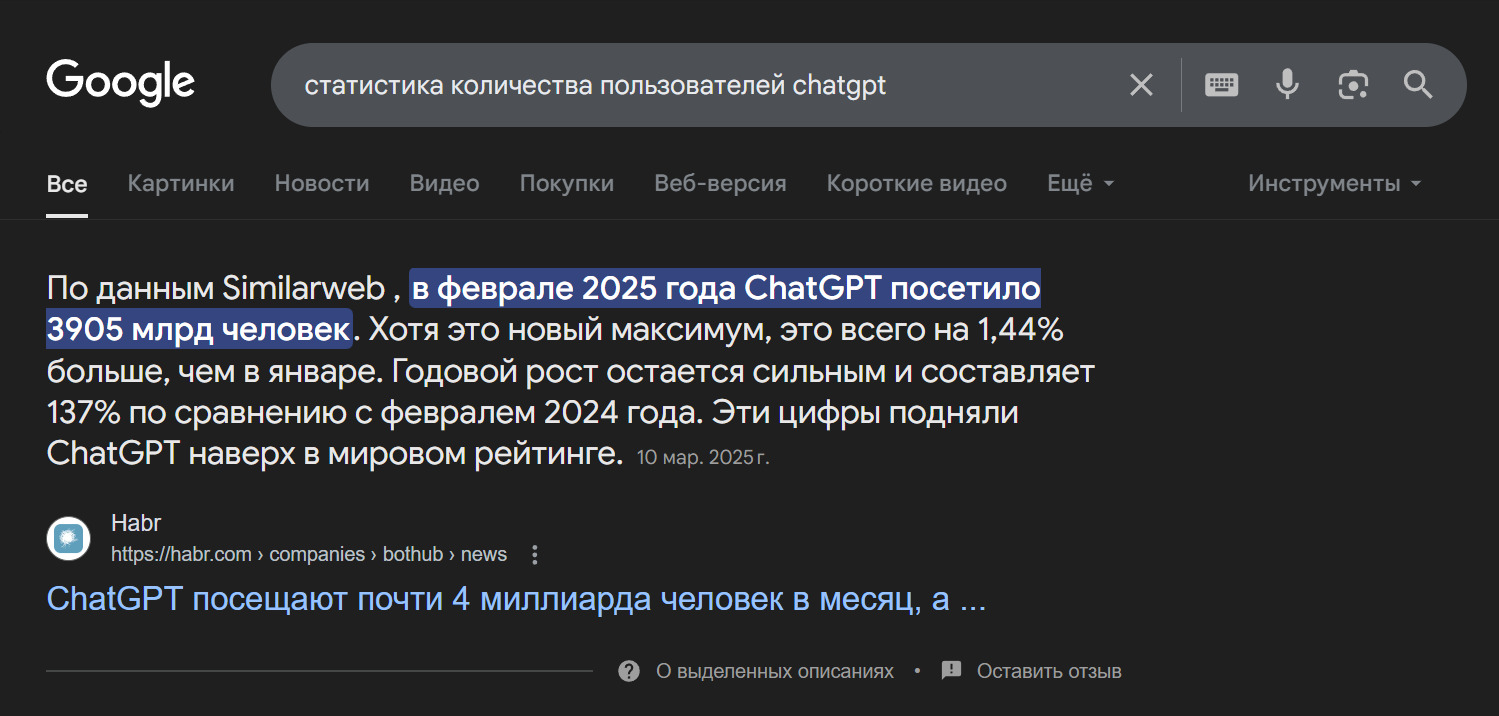1499x716 pixels.
Task: Expand the Ещё dropdown
Action: [1080, 184]
